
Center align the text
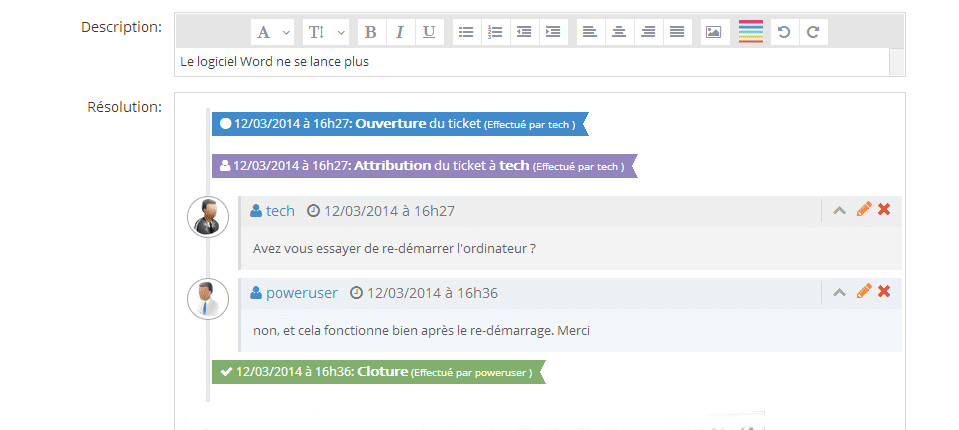point(619,32)
